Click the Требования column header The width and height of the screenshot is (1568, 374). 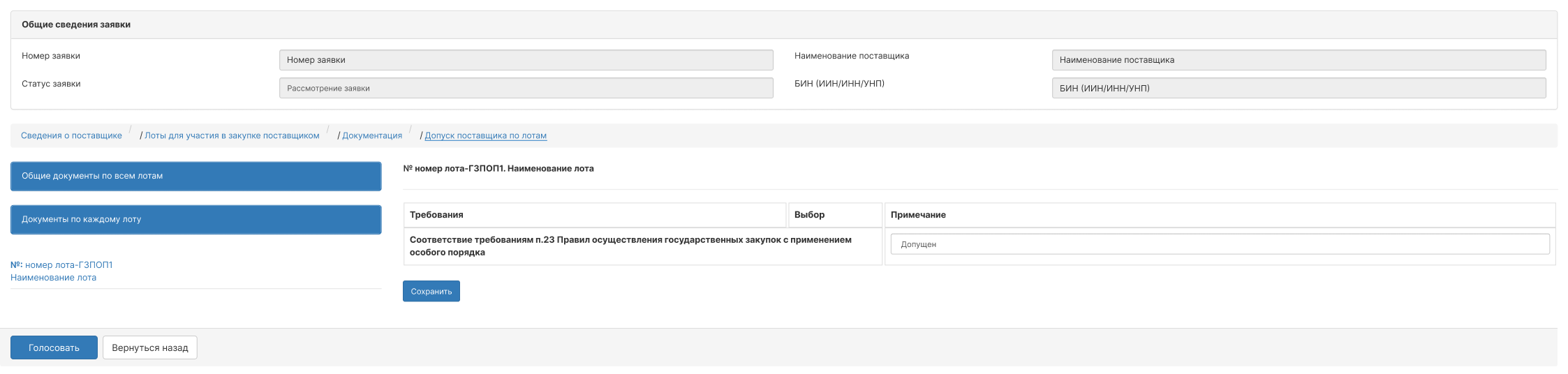[x=595, y=215]
